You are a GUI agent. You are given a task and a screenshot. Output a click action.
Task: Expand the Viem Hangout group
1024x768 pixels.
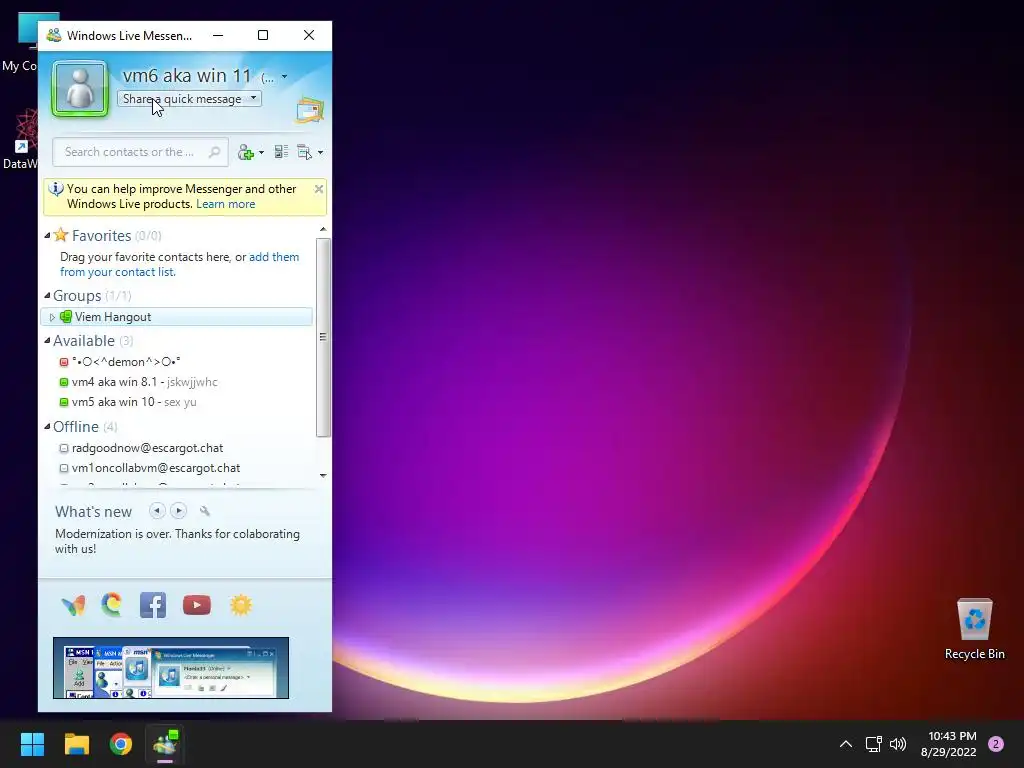52,317
